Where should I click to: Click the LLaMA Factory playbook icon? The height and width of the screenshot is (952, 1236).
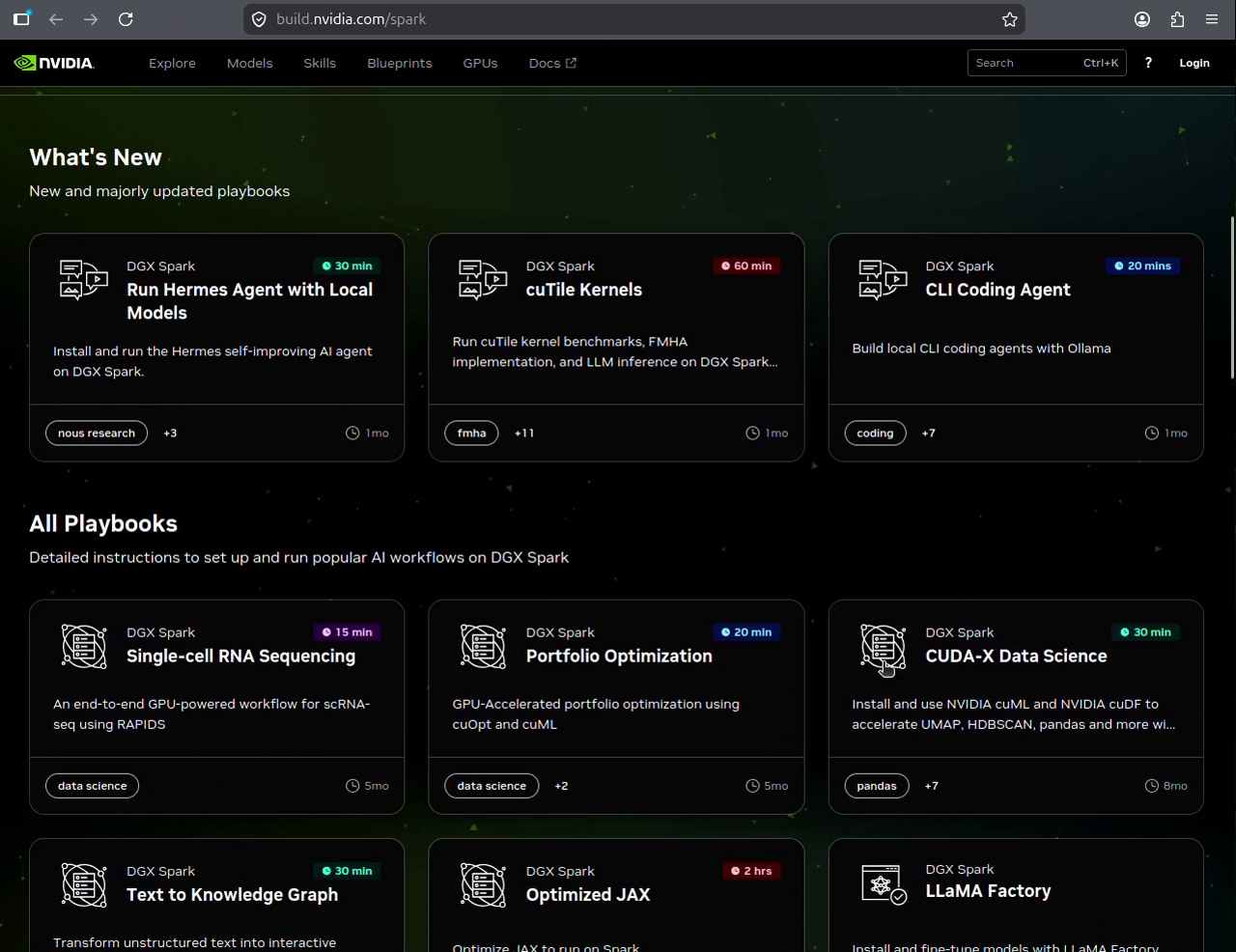(x=885, y=883)
